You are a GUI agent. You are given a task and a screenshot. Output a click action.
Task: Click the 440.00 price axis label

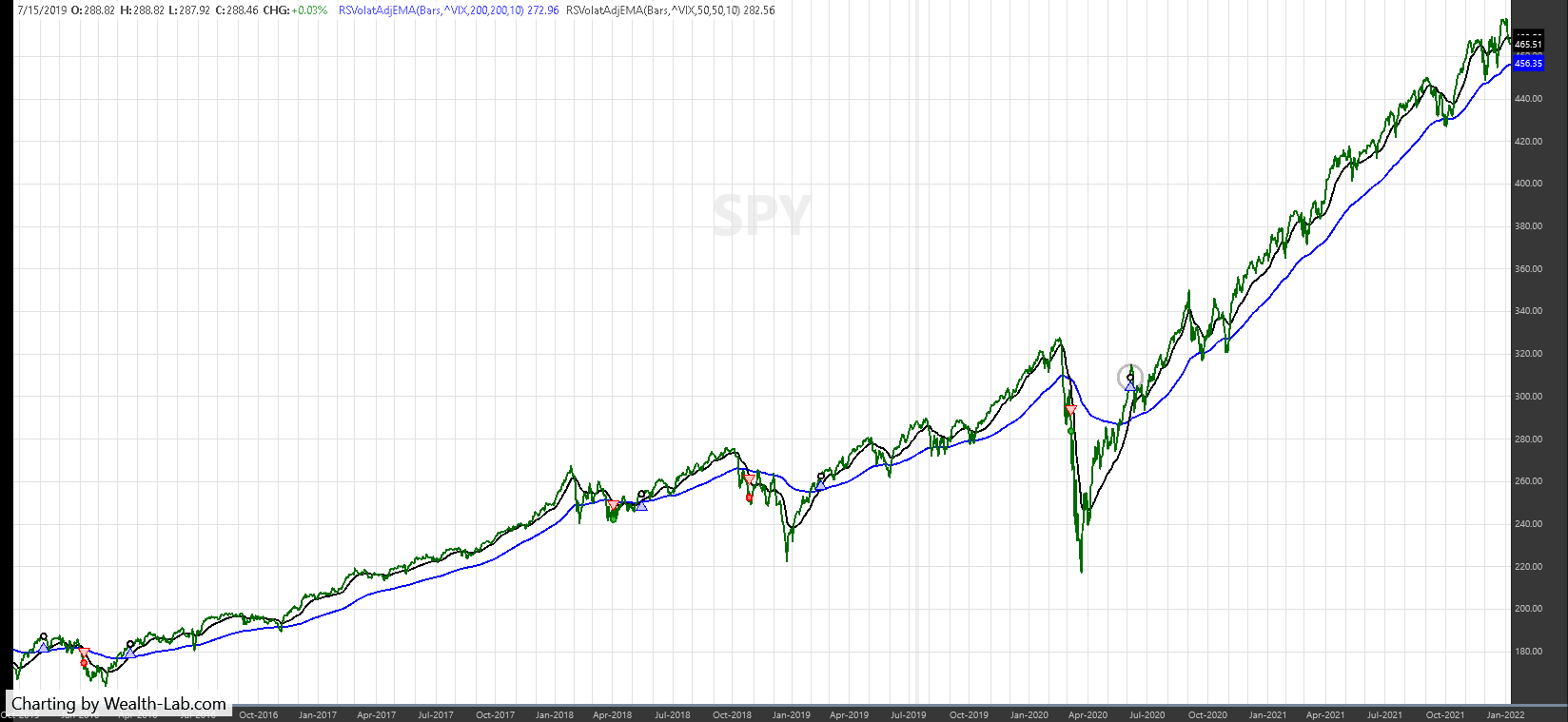1528,99
